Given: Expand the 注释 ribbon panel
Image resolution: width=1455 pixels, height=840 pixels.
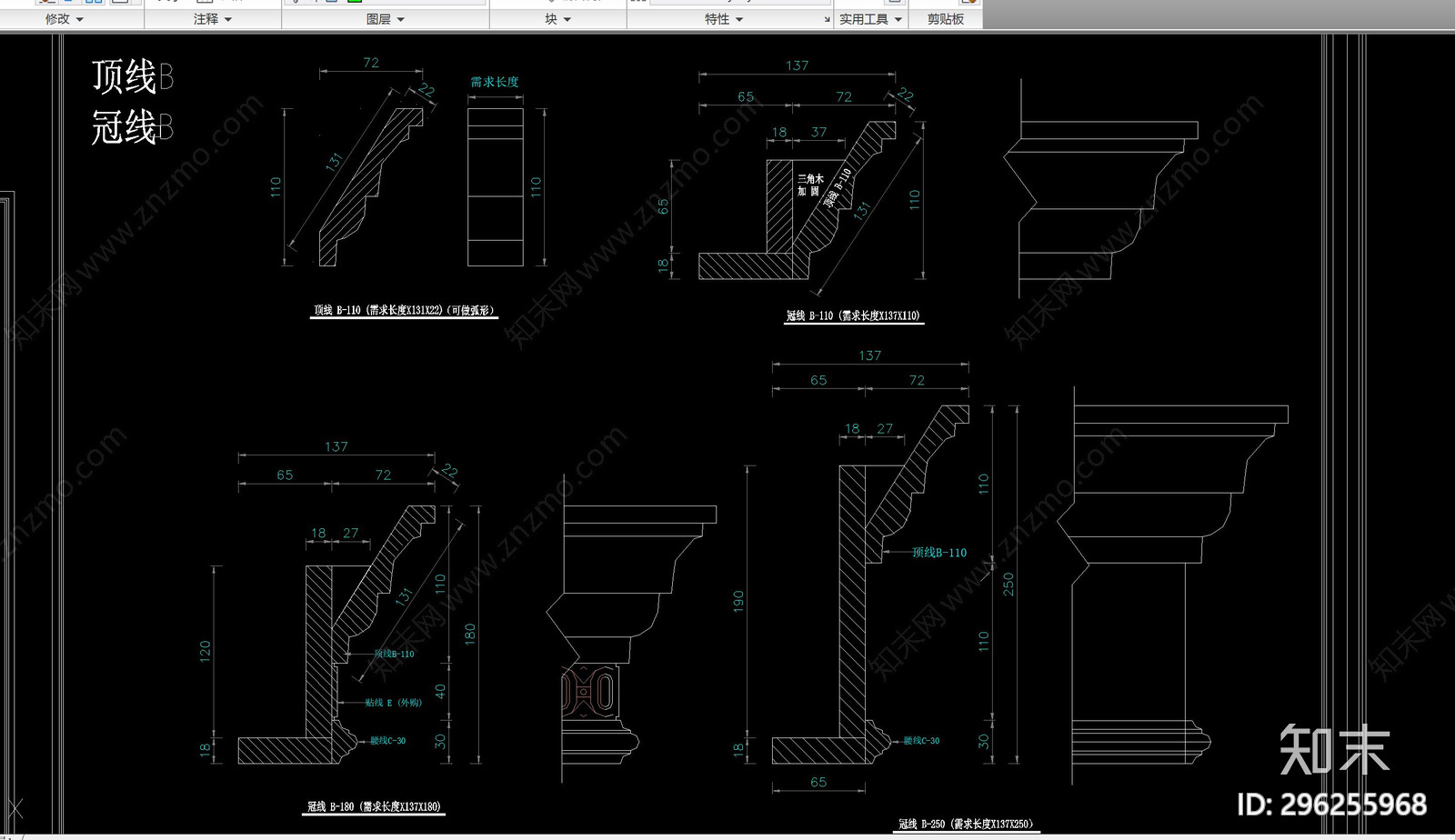Looking at the screenshot, I should (213, 19).
